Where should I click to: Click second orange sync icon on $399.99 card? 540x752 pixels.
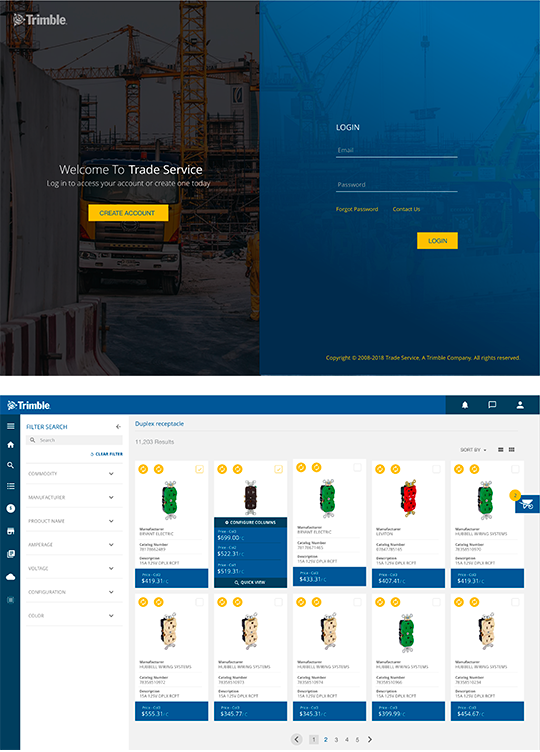(396, 602)
